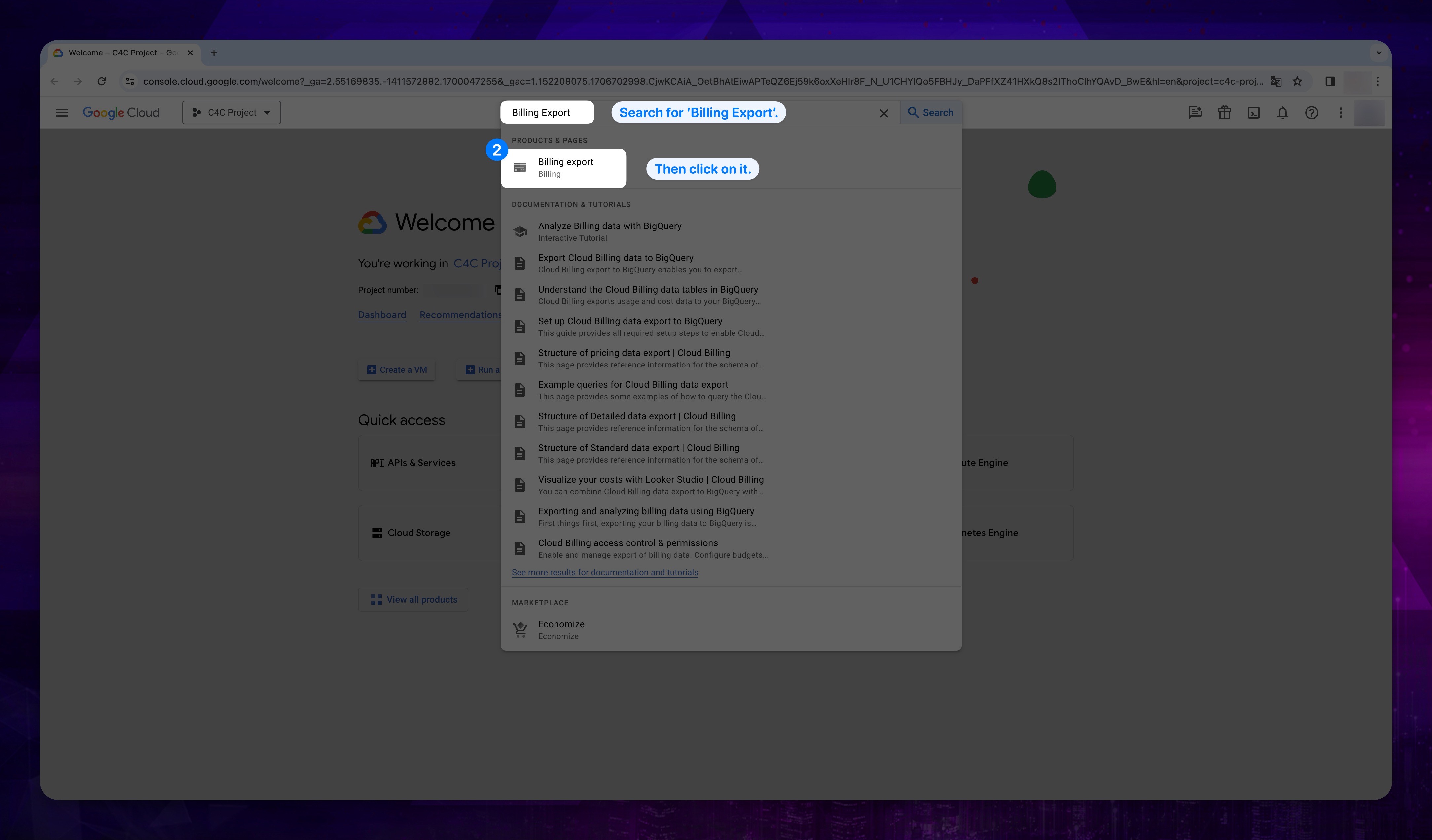Click the account avatar in Cloud header
The width and height of the screenshot is (1432, 840).
click(x=1369, y=113)
